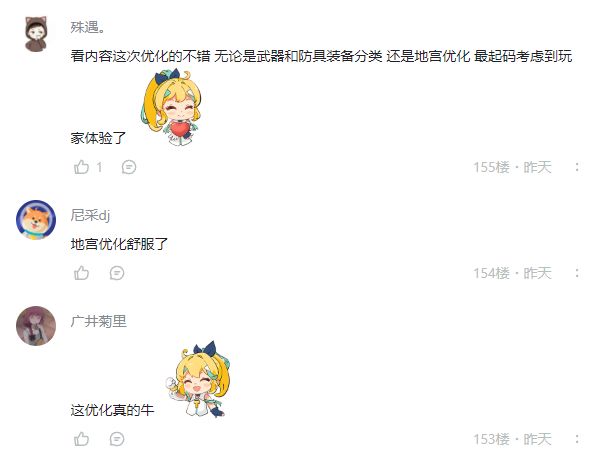Reply to the 这优化真的牛 comment

pos(117,439)
